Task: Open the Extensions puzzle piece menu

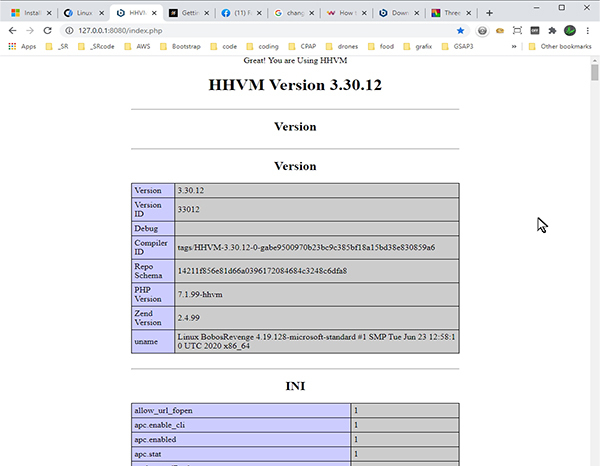Action: [552, 31]
